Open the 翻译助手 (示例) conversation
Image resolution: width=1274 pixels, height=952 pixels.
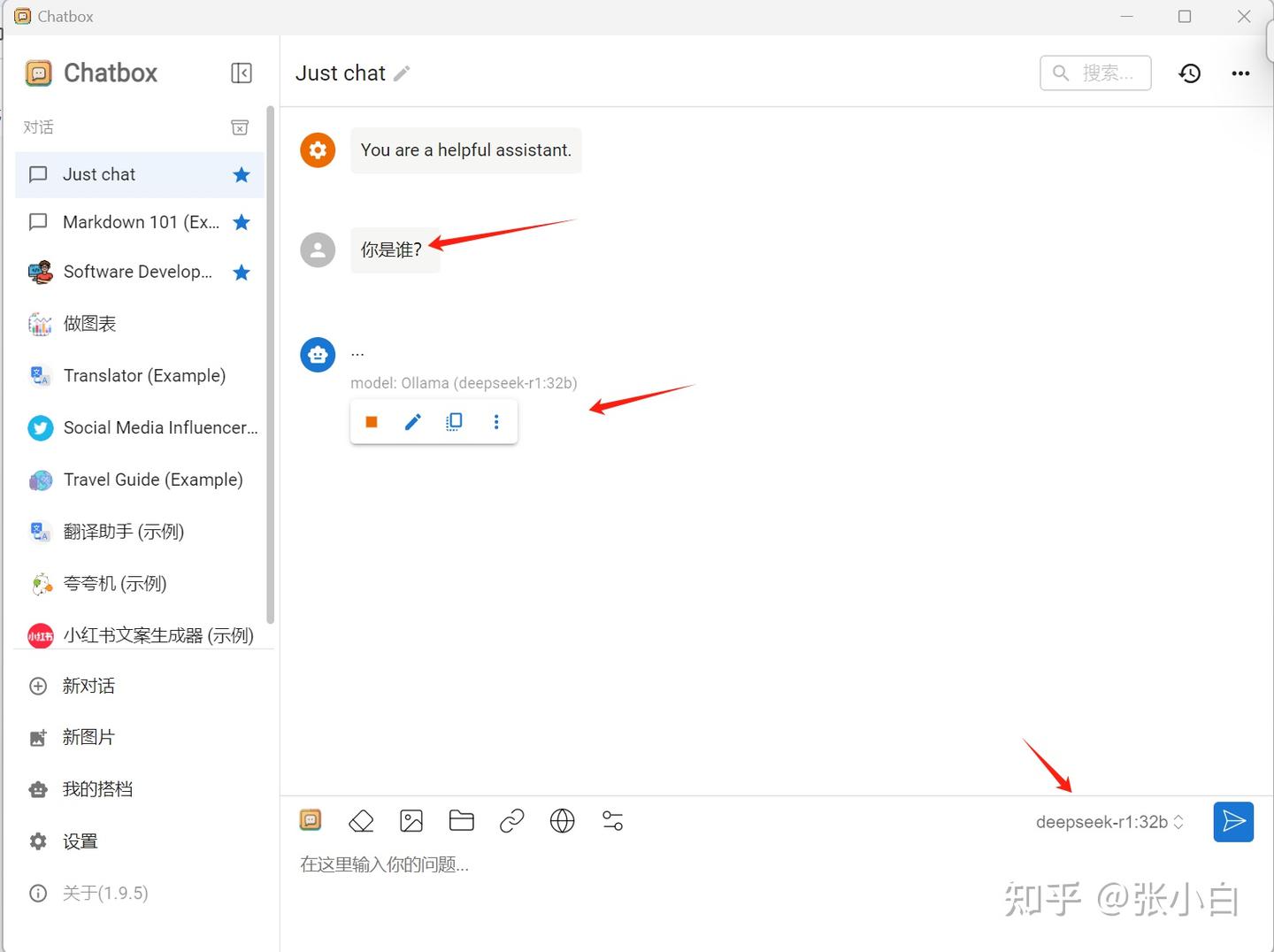(140, 532)
